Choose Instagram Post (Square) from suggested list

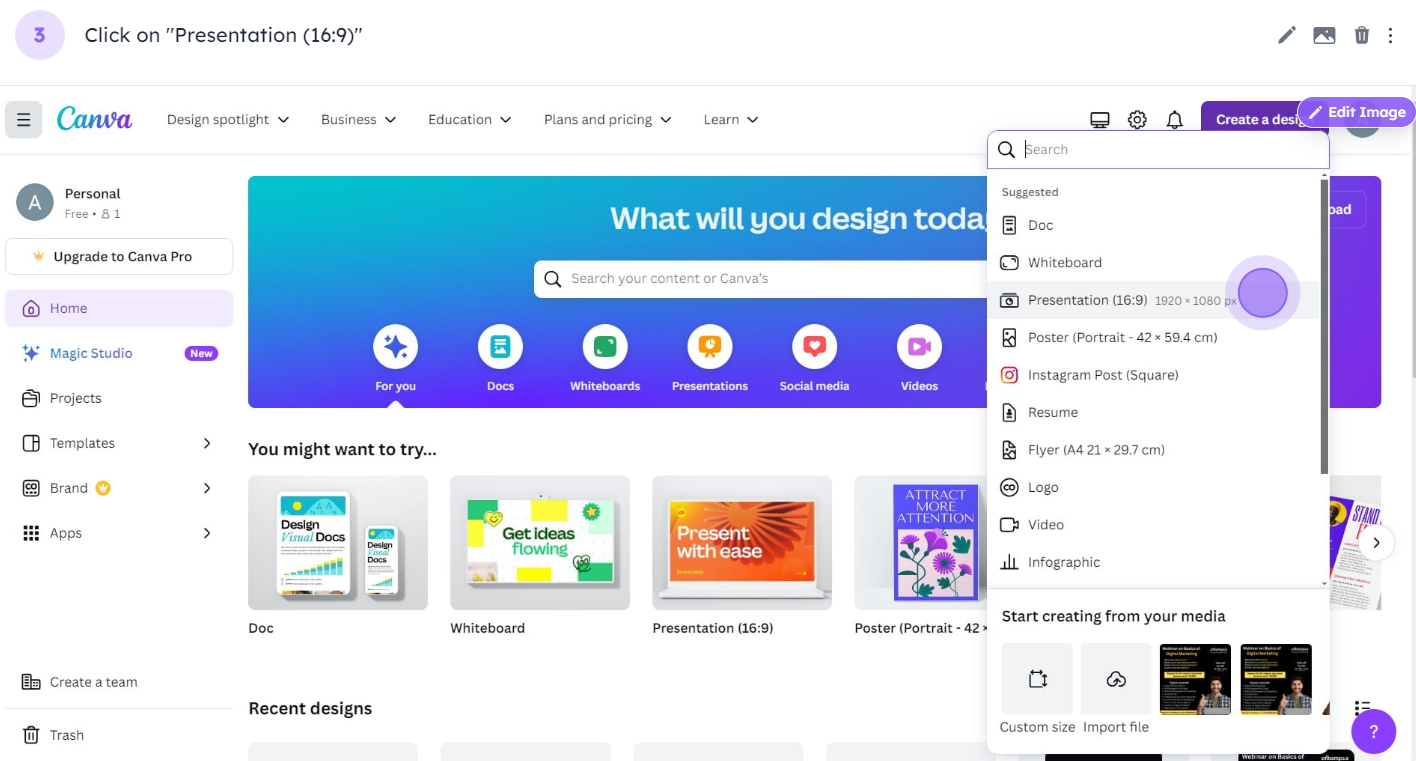pos(1153,375)
